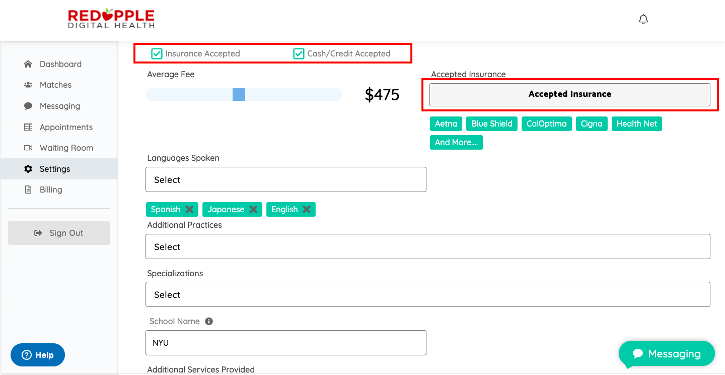Remove the English language tag

(x=306, y=209)
